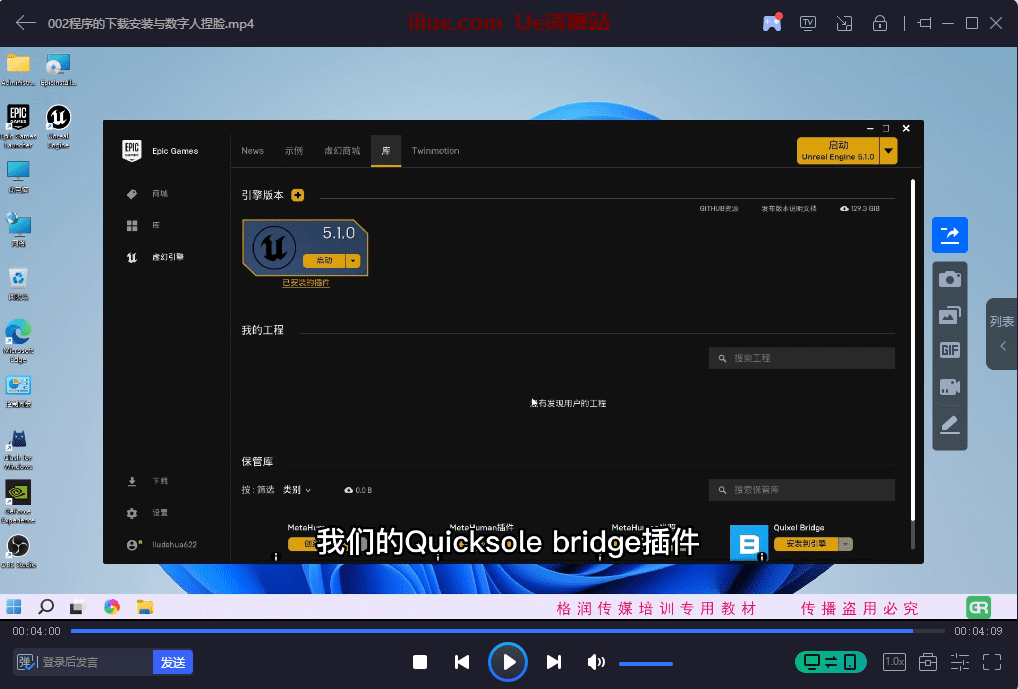Mute the video volume
Image resolution: width=1018 pixels, height=689 pixels.
click(x=596, y=662)
